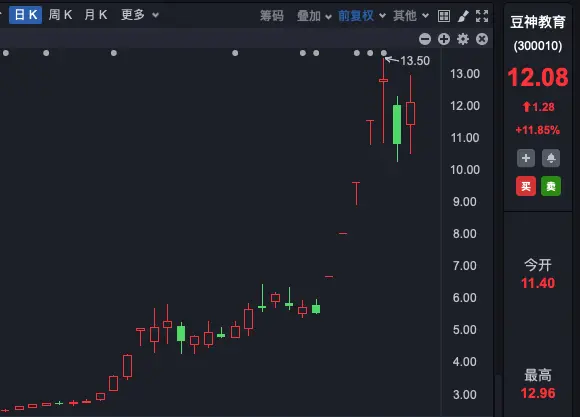The height and width of the screenshot is (417, 580).
Task: Enter fullscreen chart mode
Action: click(482, 16)
